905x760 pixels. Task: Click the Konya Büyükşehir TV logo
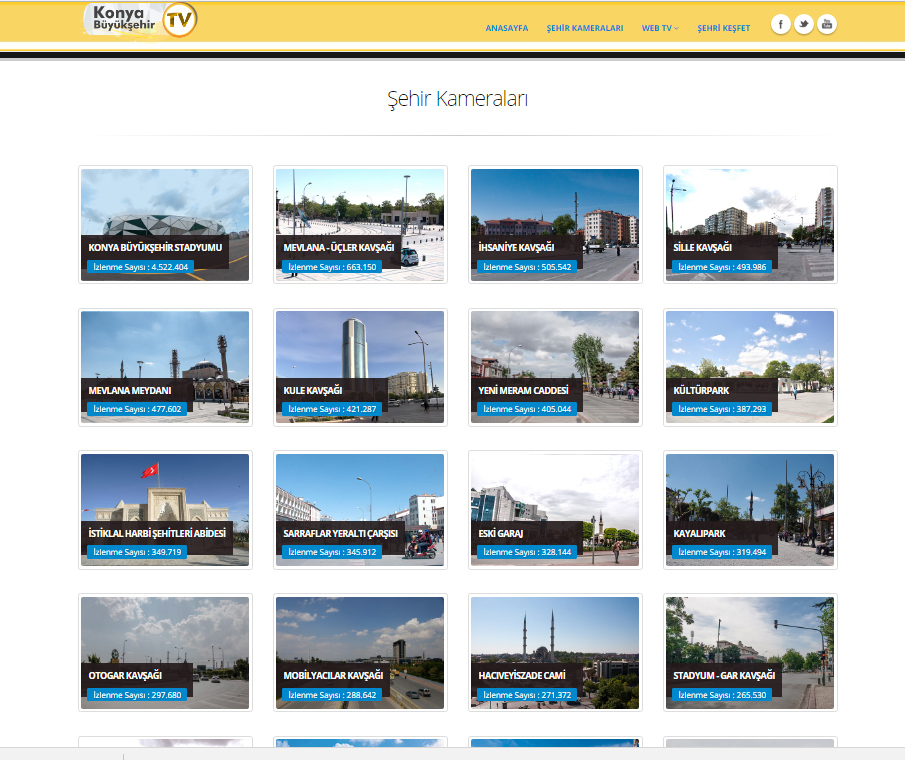140,20
